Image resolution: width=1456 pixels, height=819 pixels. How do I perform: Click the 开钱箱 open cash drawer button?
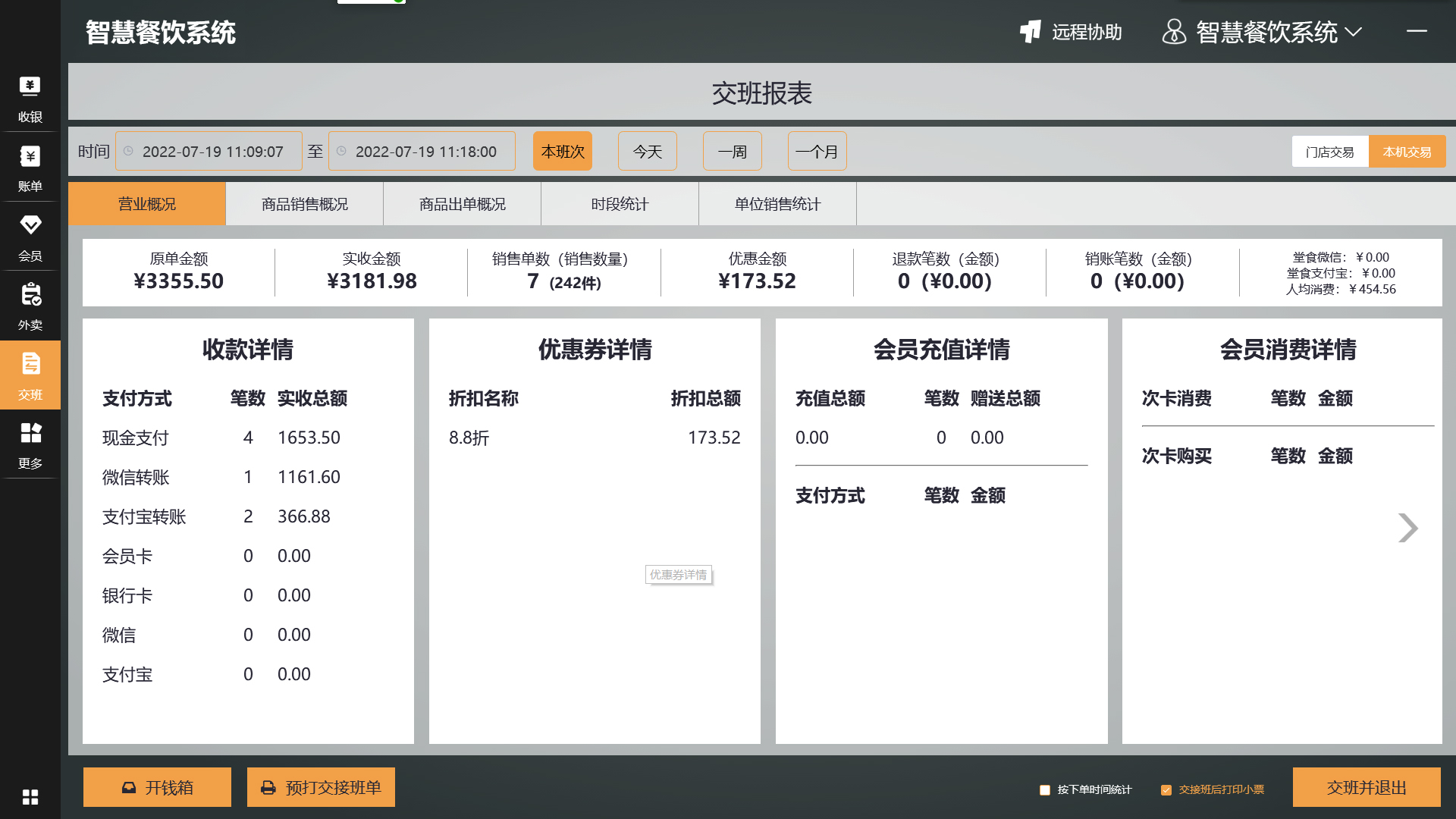click(x=157, y=788)
